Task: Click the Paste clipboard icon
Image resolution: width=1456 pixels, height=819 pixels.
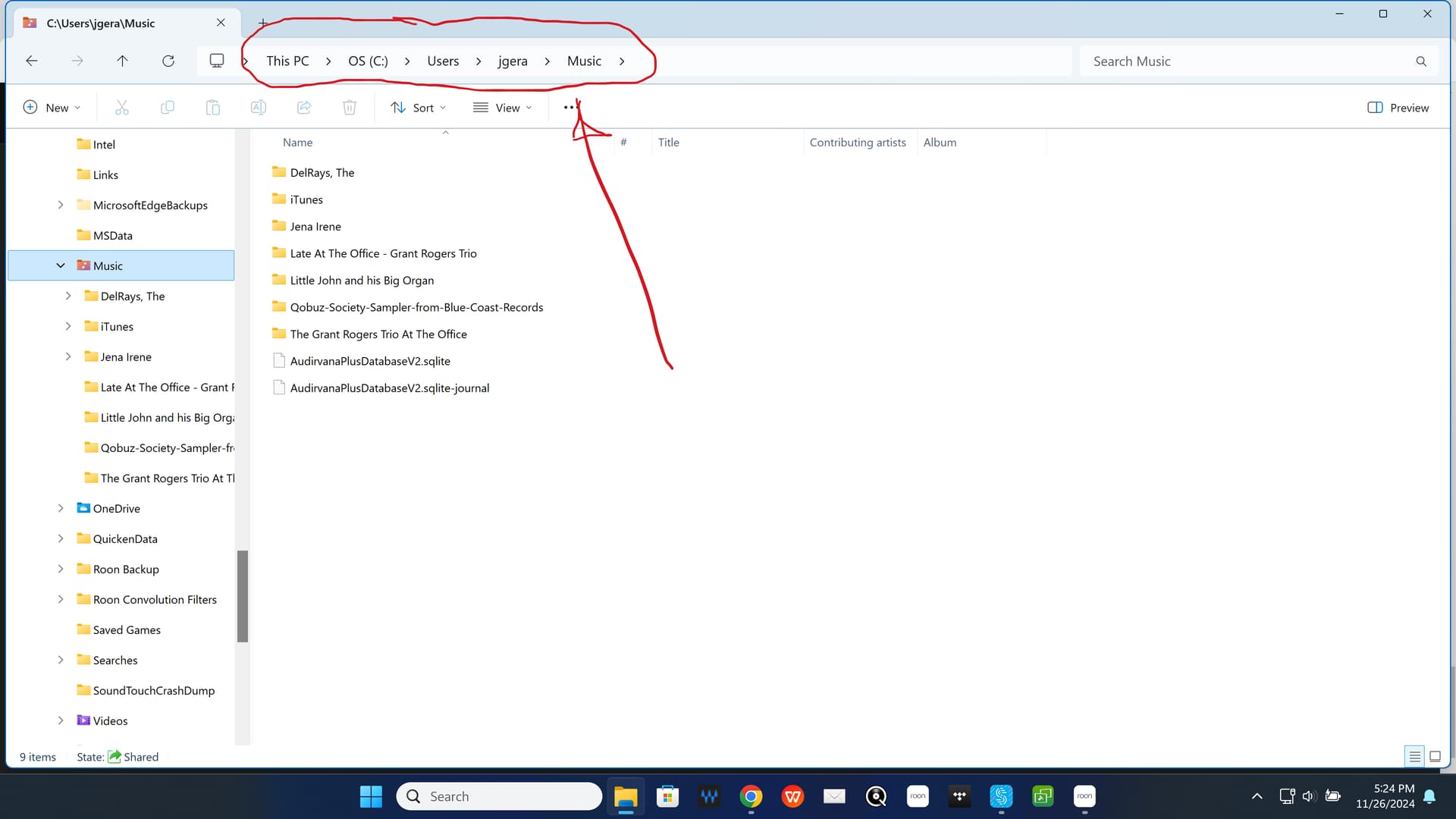Action: pyautogui.click(x=213, y=108)
